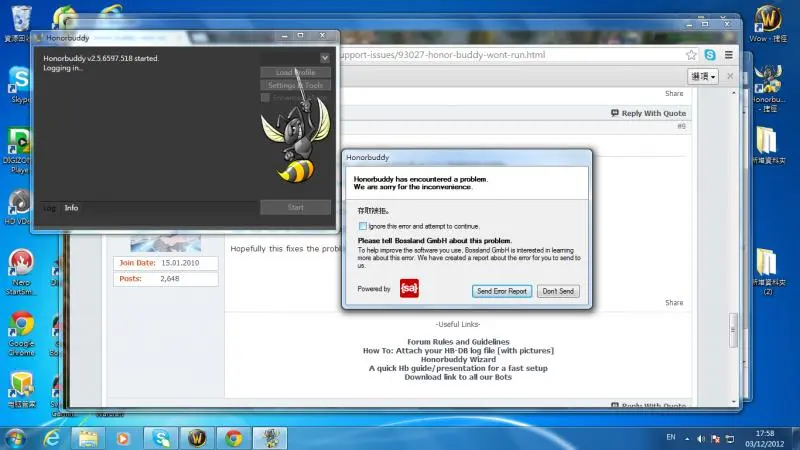Switch to Skype in taskbar
Image resolution: width=800 pixels, height=450 pixels.
161,438
